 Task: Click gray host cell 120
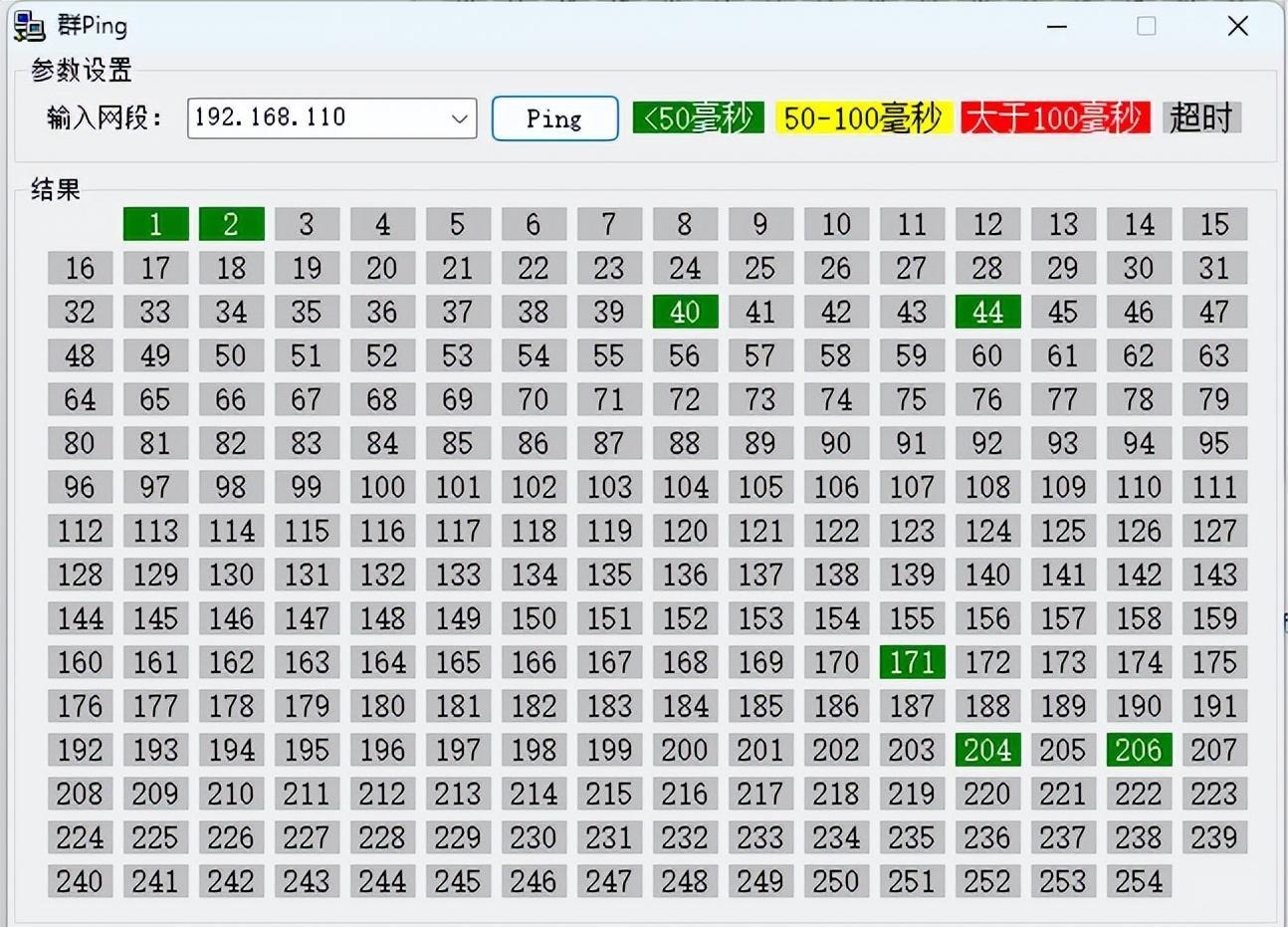(x=686, y=531)
